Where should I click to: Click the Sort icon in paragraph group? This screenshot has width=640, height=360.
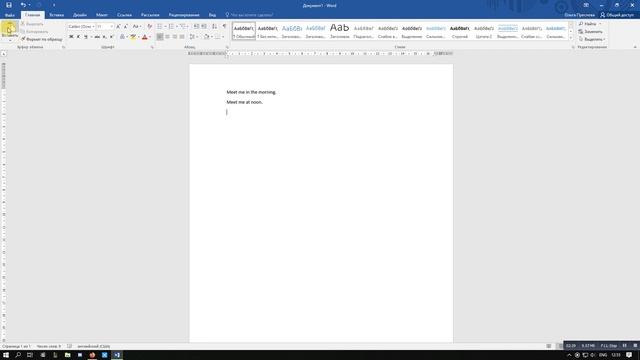pyautogui.click(x=214, y=26)
